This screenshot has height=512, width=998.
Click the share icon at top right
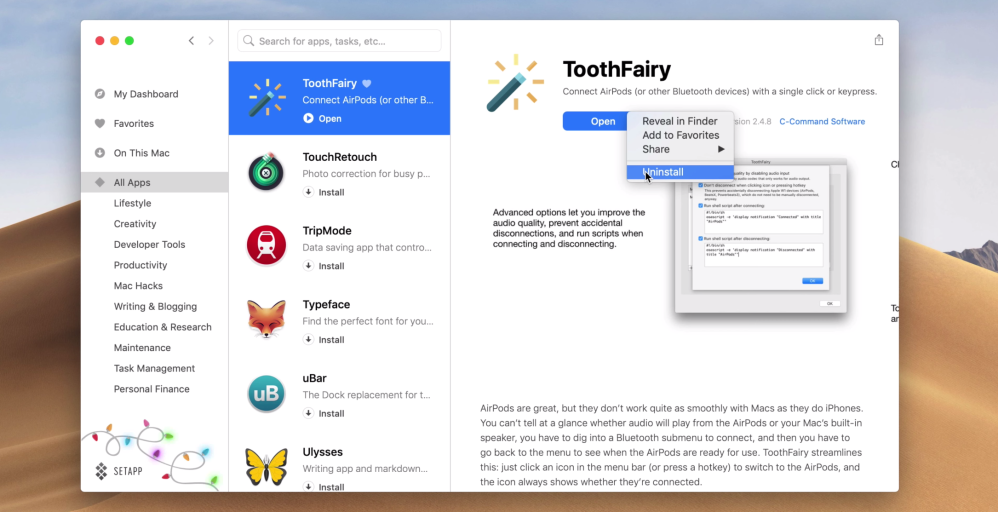tap(879, 40)
